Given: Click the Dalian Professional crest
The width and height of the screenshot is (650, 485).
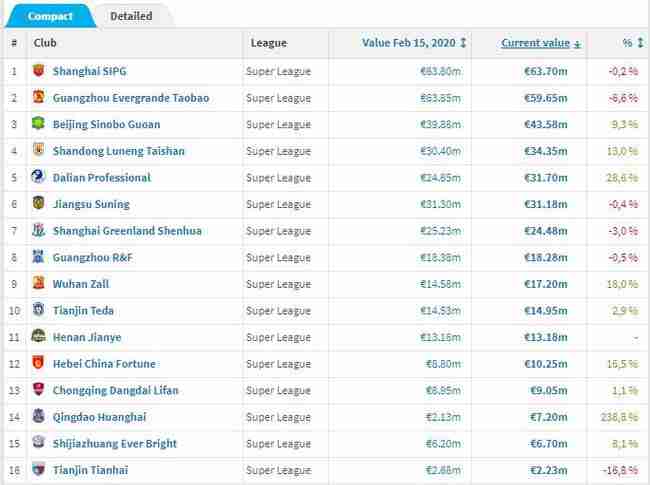Looking at the screenshot, I should [38, 177].
